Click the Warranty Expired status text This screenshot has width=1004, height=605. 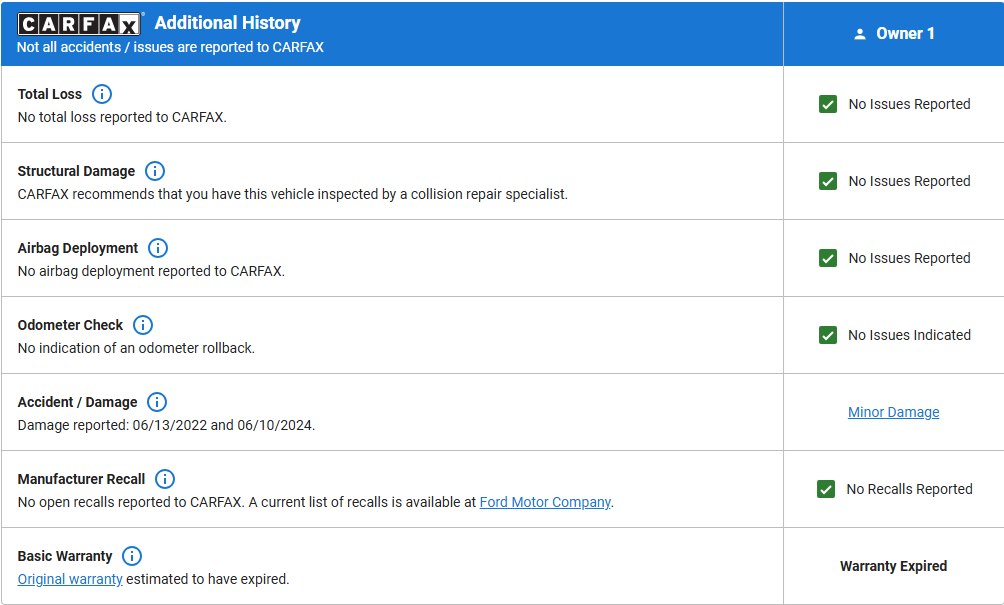893,566
